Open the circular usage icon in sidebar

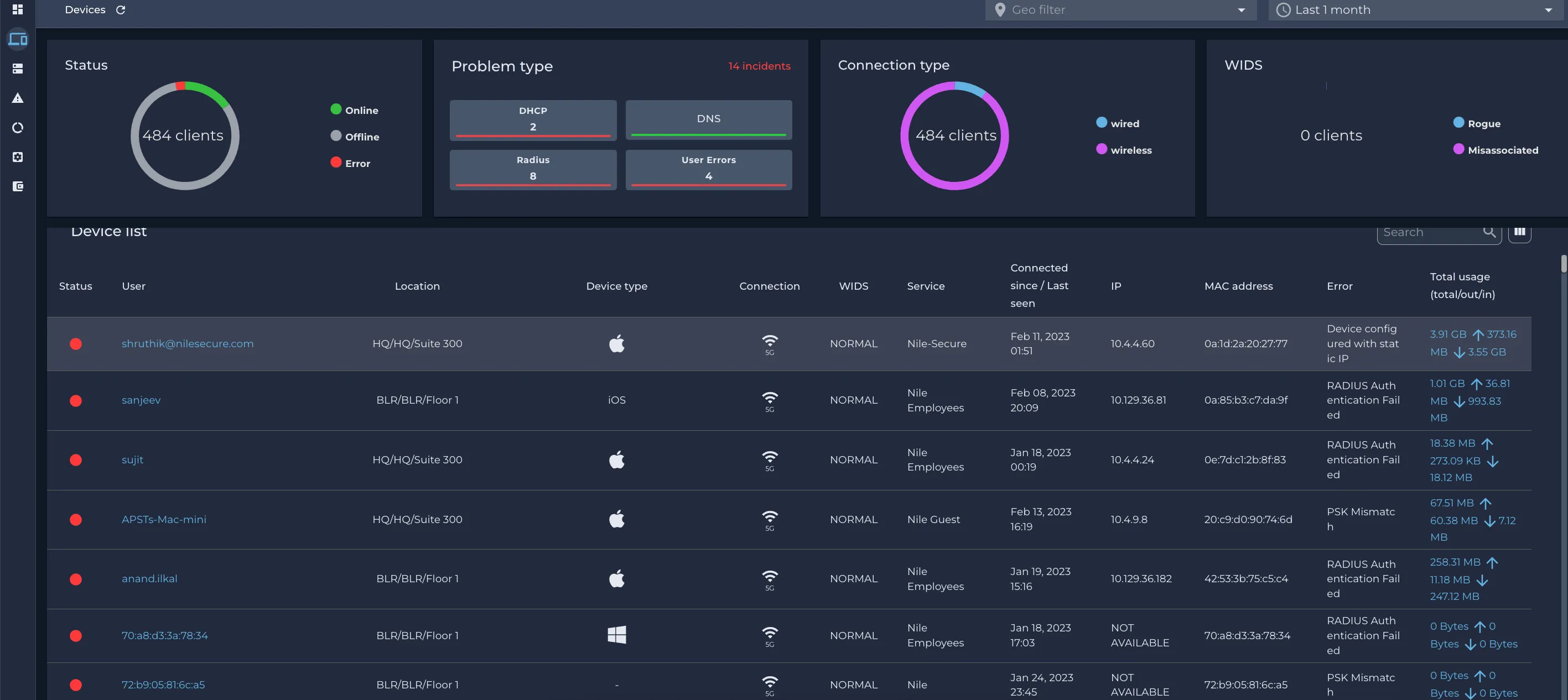18,128
